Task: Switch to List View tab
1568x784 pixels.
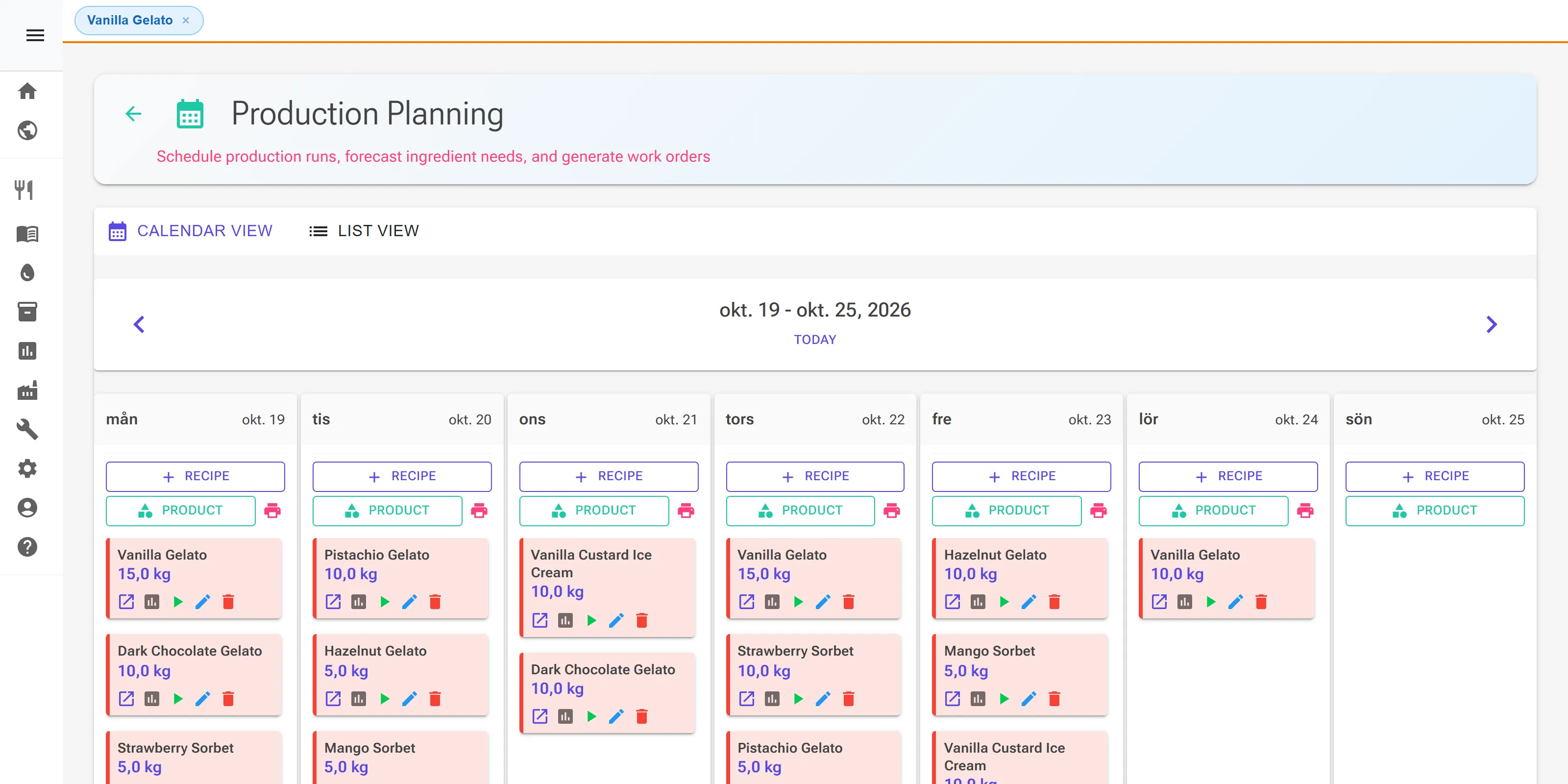Action: coord(364,231)
